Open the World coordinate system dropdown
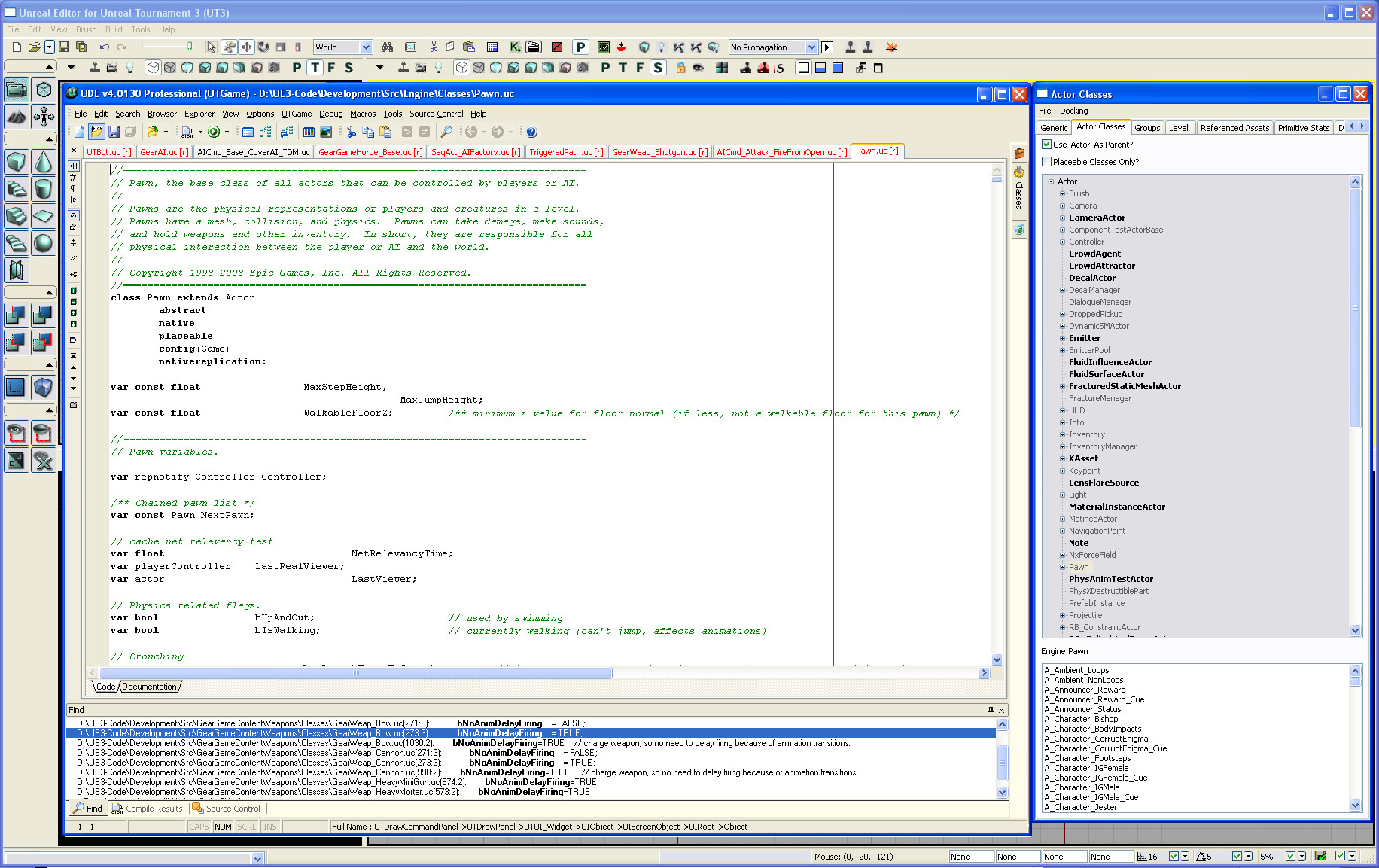Viewport: 1379px width, 868px height. click(x=366, y=47)
